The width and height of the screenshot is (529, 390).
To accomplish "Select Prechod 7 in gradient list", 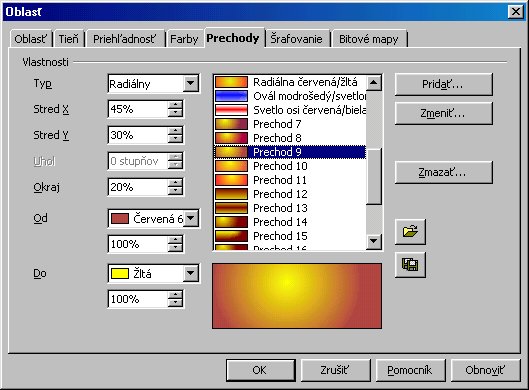I will 290,124.
